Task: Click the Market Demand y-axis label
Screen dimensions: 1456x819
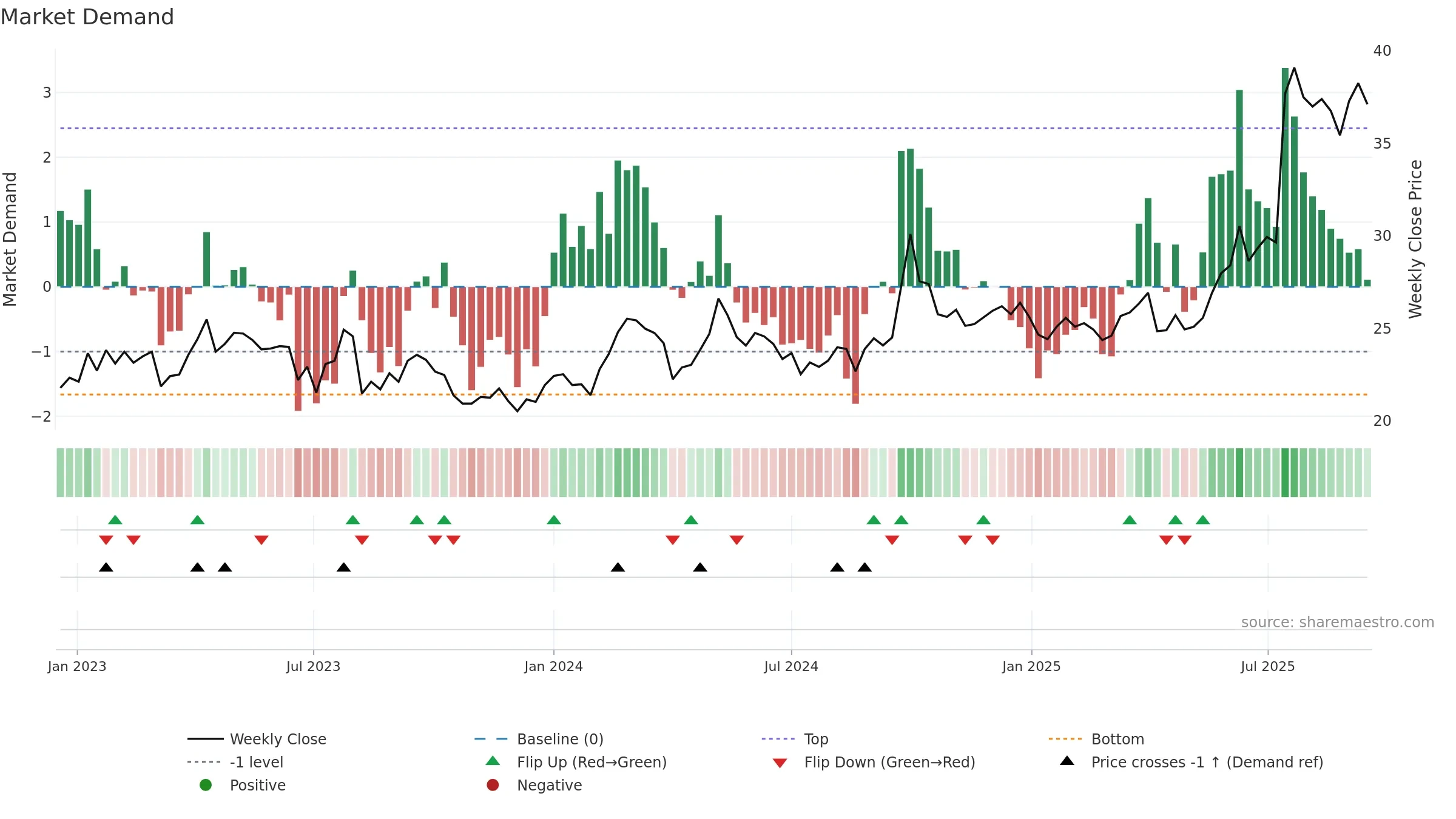Action: [10, 239]
